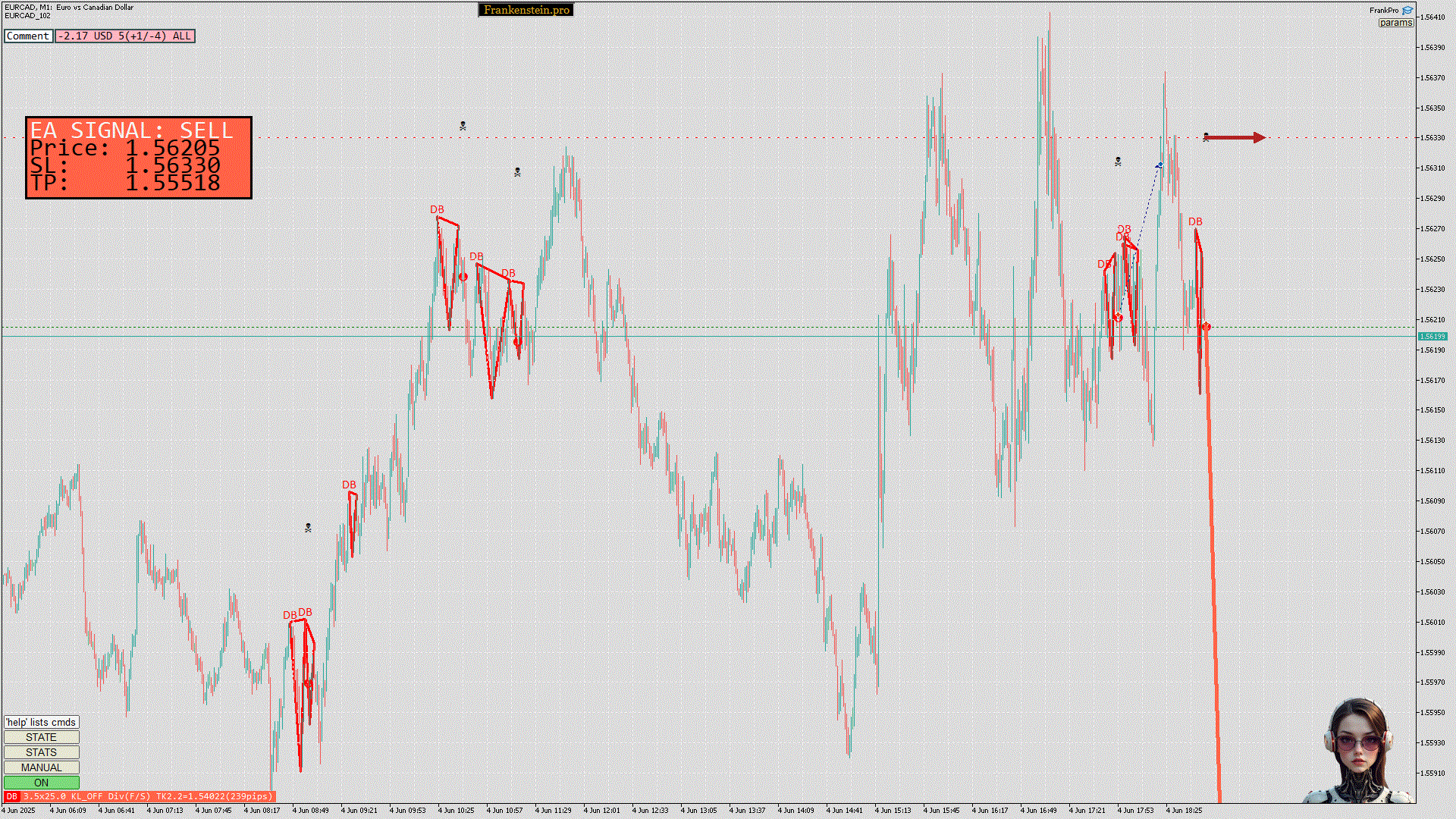Open the STATS button
The image size is (1456, 819).
pos(41,752)
